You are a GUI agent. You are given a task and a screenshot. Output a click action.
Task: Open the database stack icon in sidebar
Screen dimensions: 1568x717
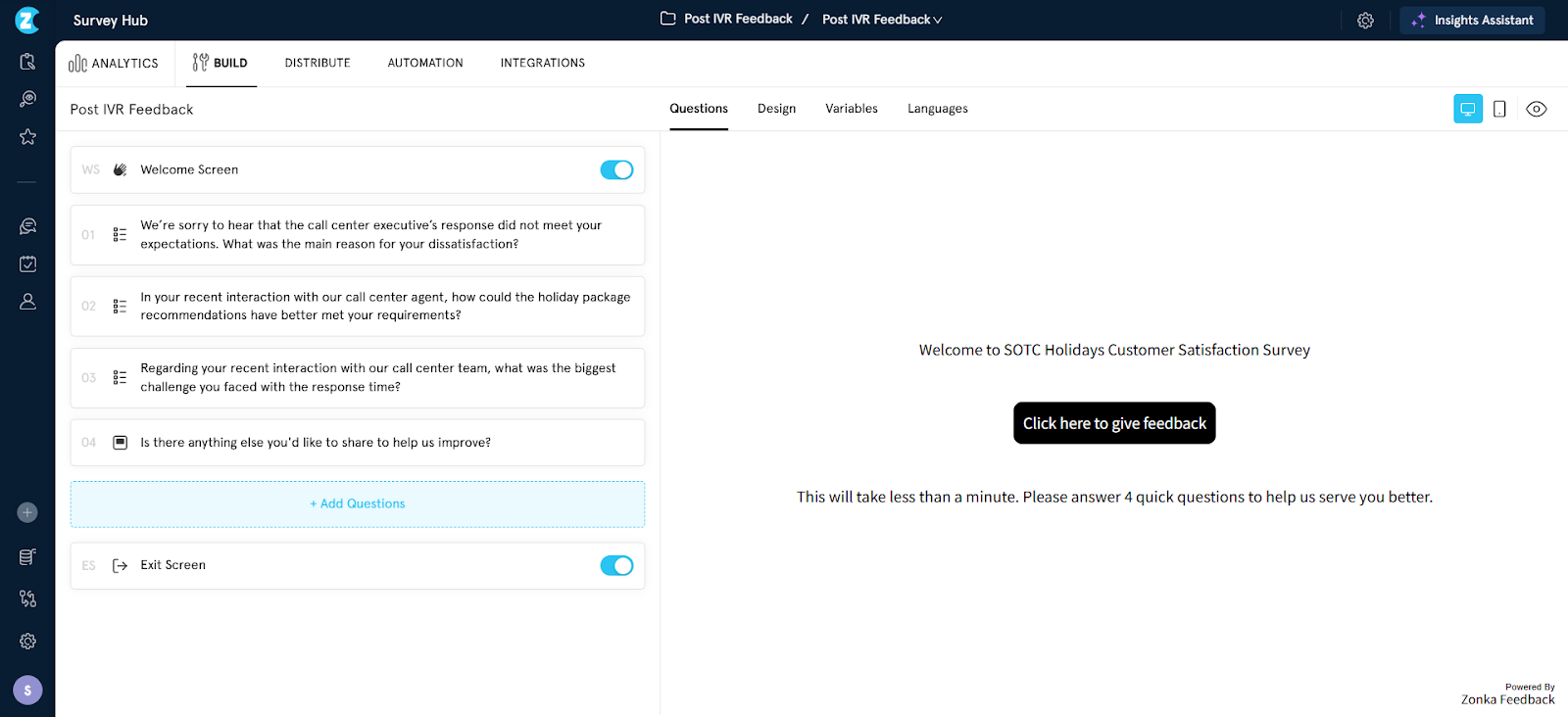(x=27, y=557)
